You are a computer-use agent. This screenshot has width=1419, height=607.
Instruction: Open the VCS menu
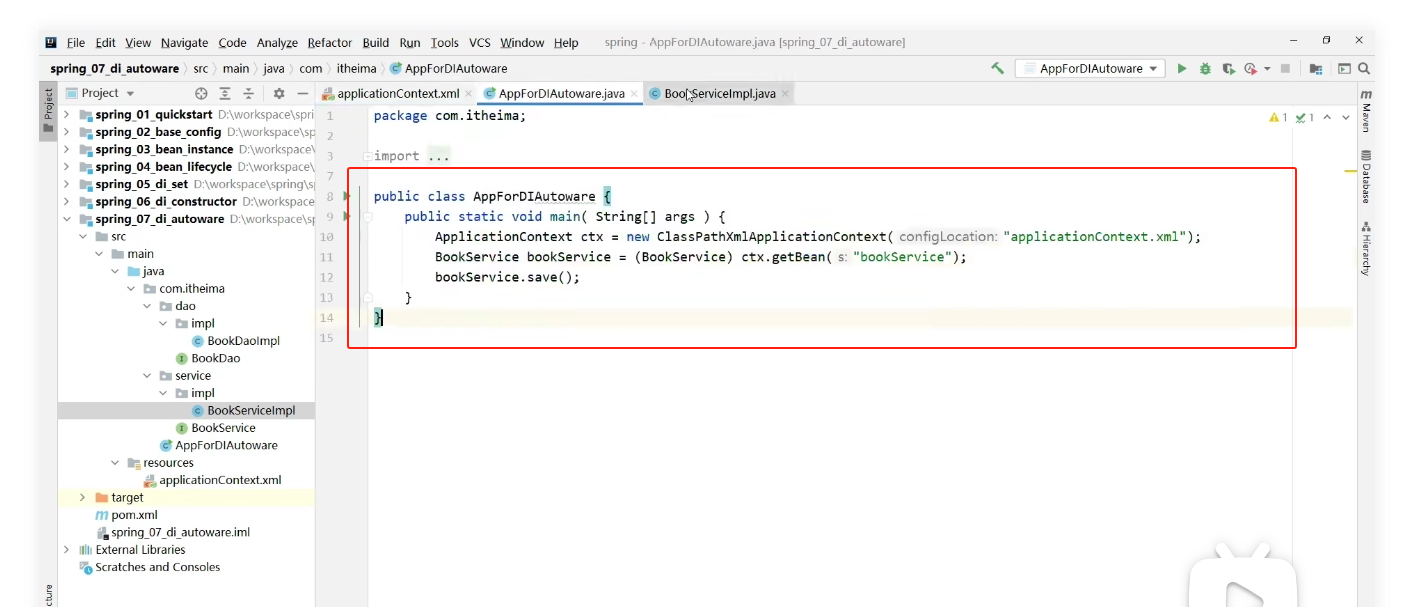point(480,43)
